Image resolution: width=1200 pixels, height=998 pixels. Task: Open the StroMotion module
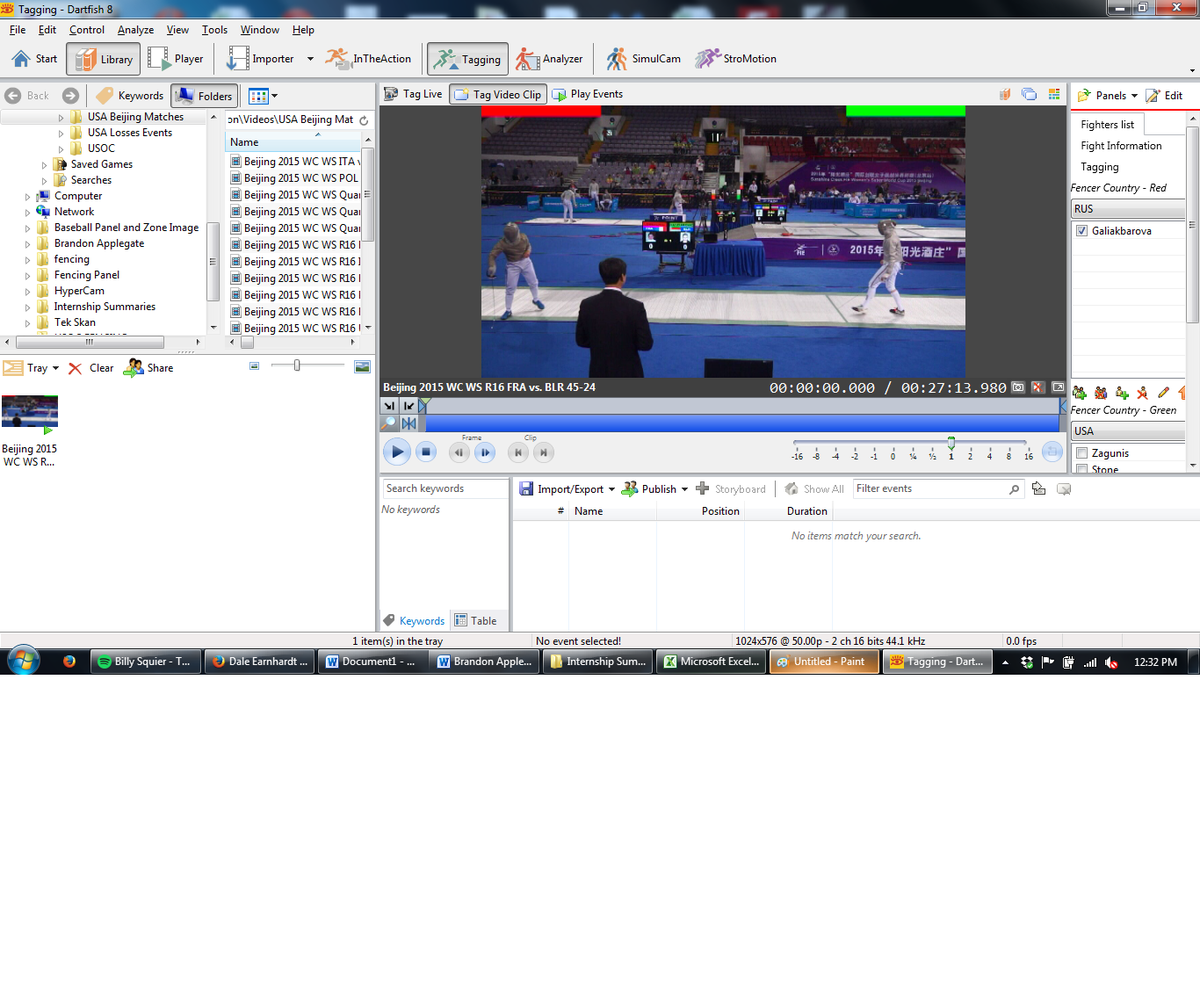click(x=736, y=59)
